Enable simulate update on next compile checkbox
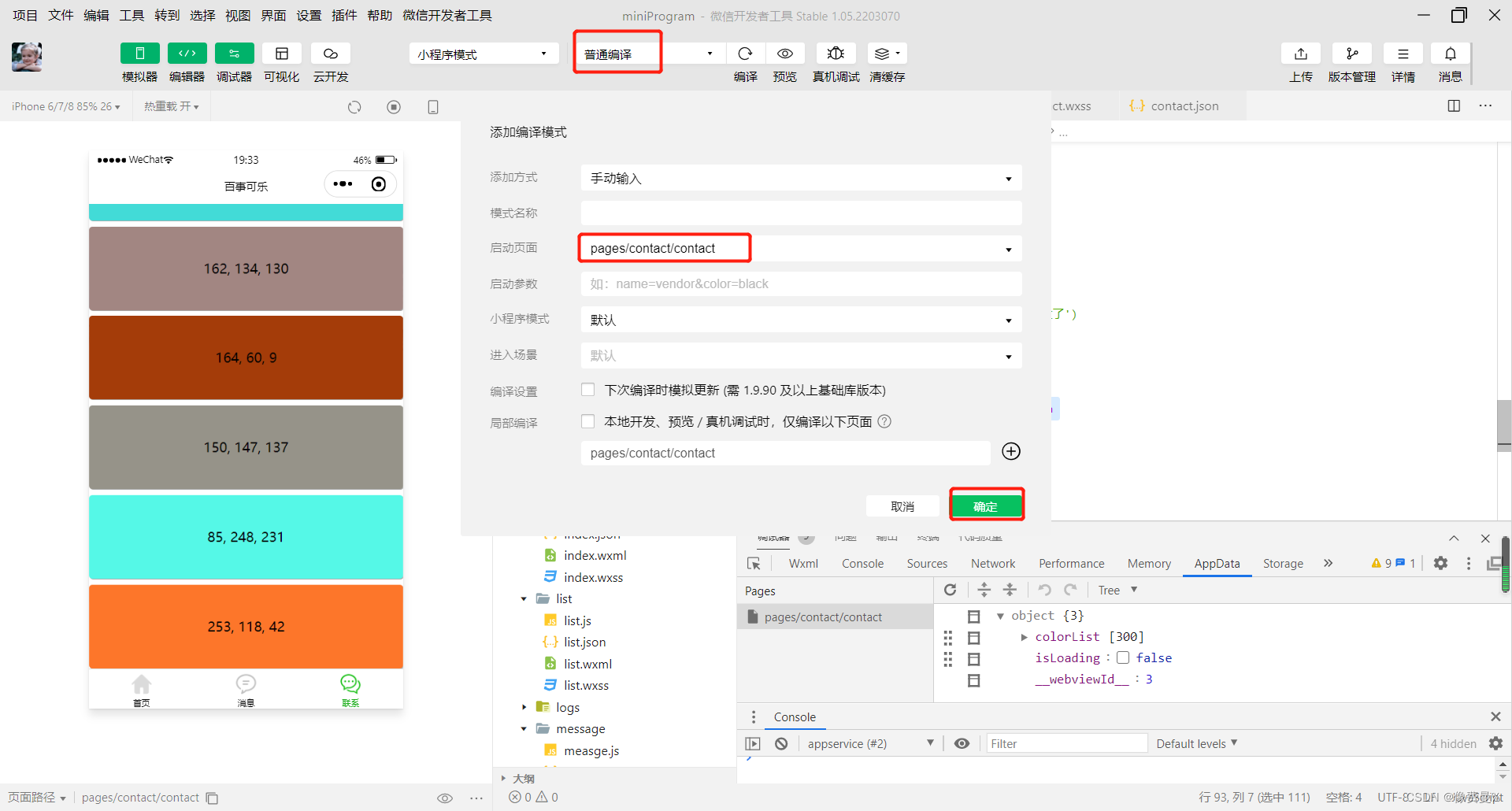This screenshot has width=1512, height=811. [x=587, y=390]
